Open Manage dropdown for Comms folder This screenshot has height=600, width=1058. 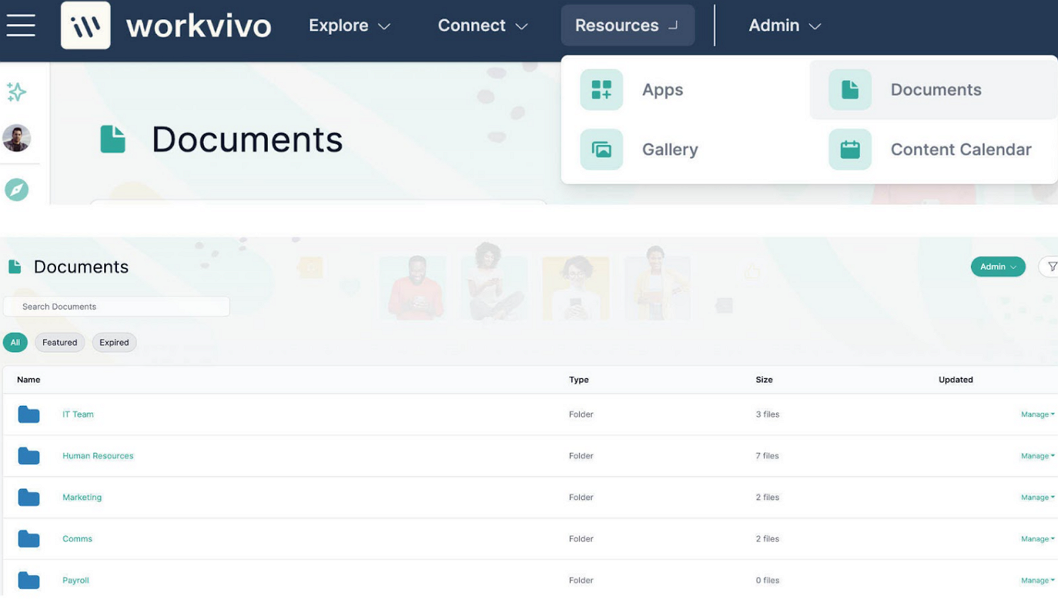(x=1037, y=539)
